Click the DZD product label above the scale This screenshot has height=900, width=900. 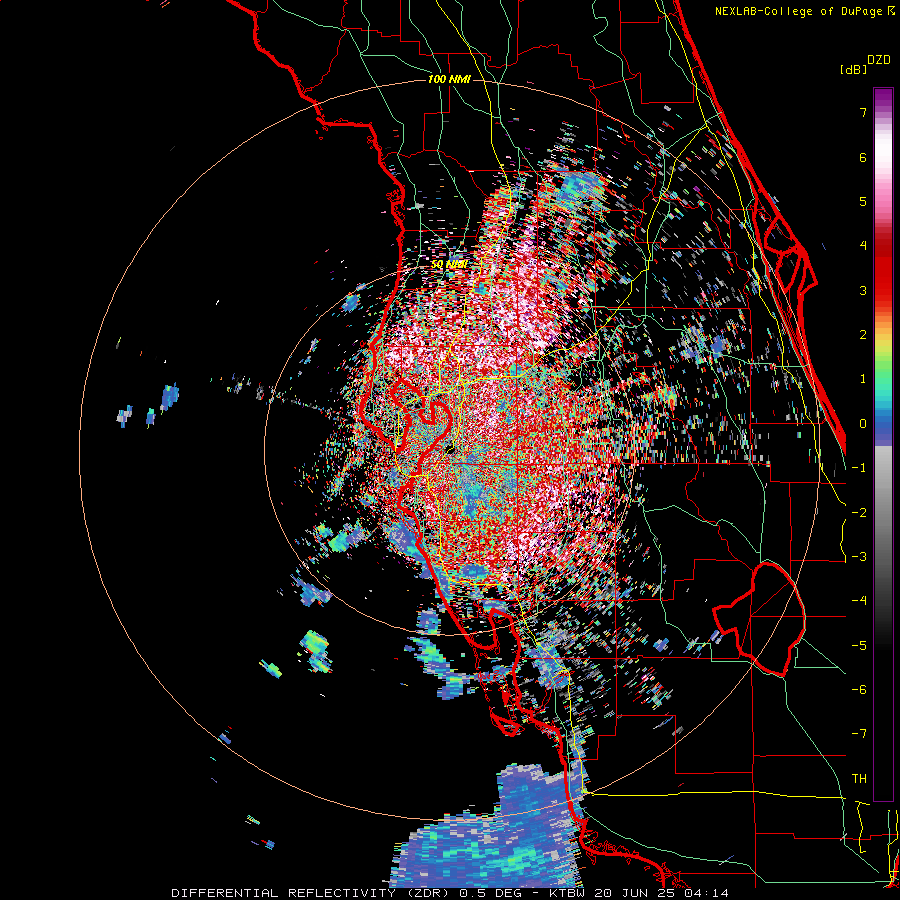879,60
